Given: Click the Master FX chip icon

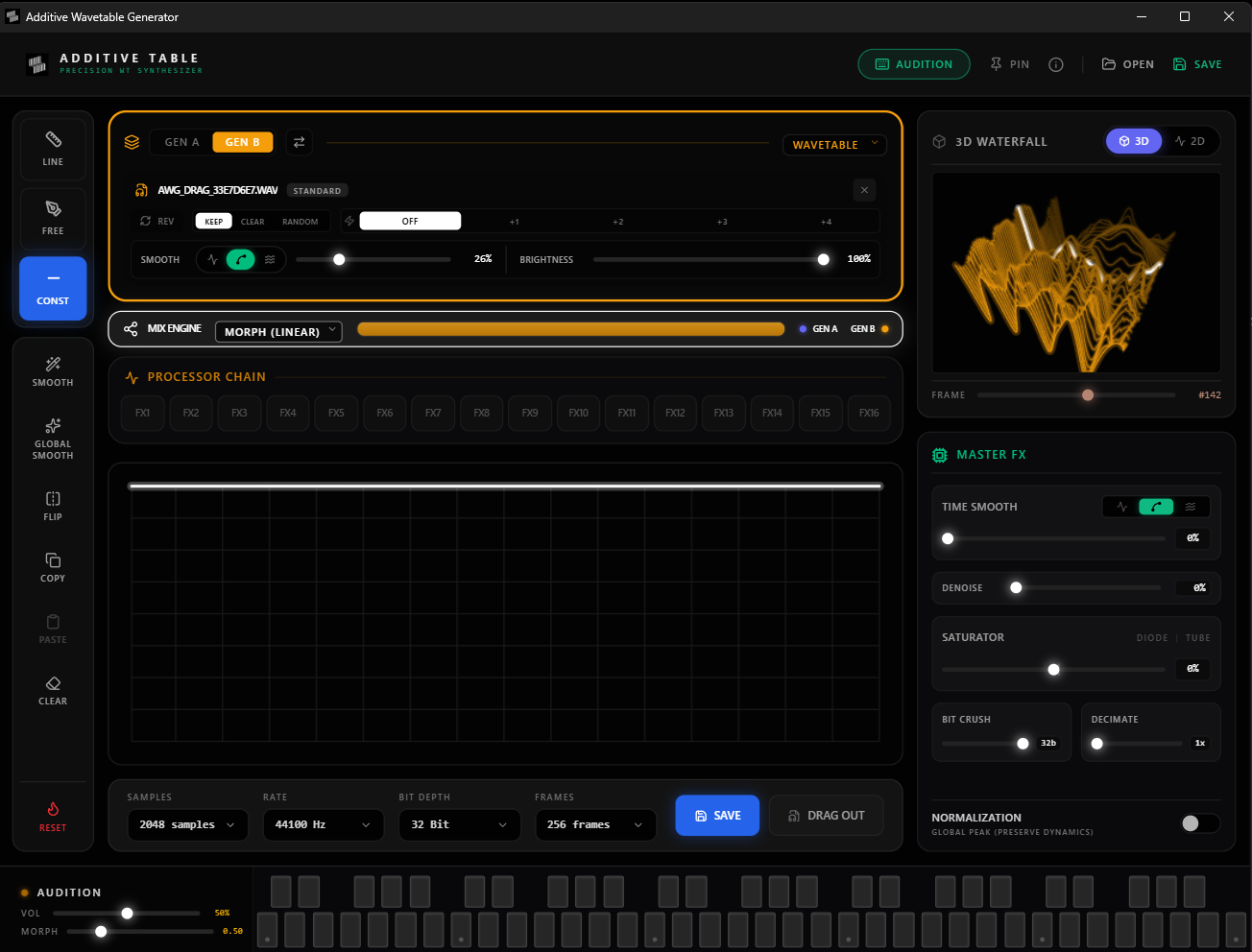Looking at the screenshot, I should click(940, 455).
